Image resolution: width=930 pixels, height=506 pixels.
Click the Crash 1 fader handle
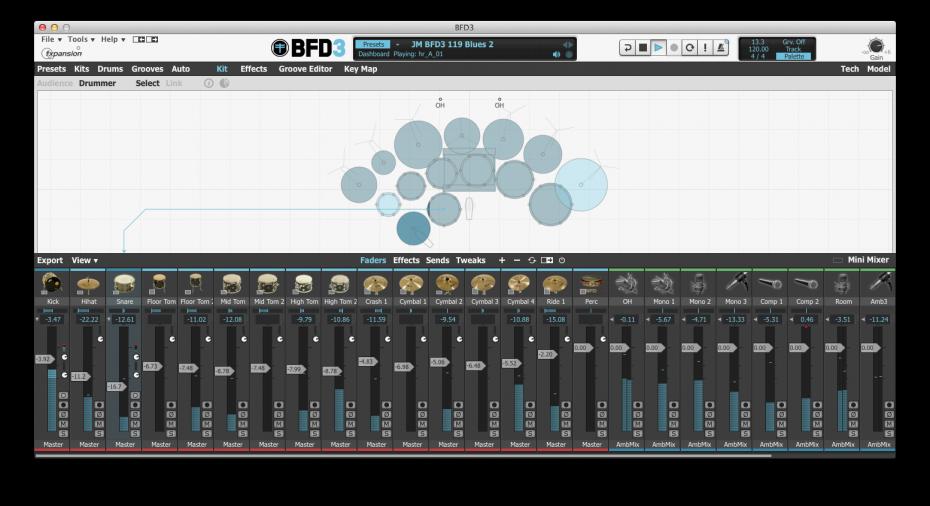(367, 361)
